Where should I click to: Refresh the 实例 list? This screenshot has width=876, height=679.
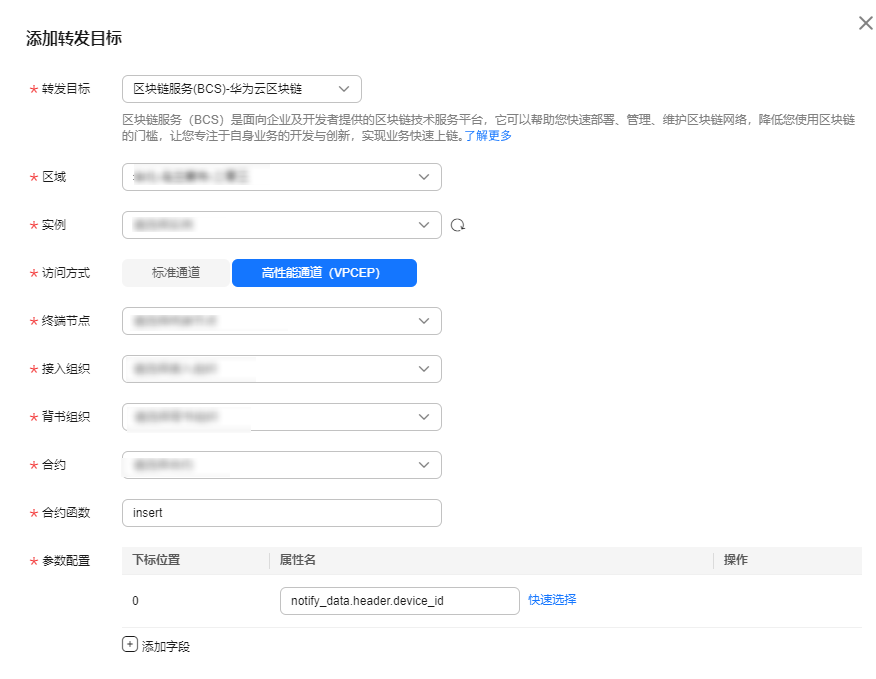tap(458, 225)
